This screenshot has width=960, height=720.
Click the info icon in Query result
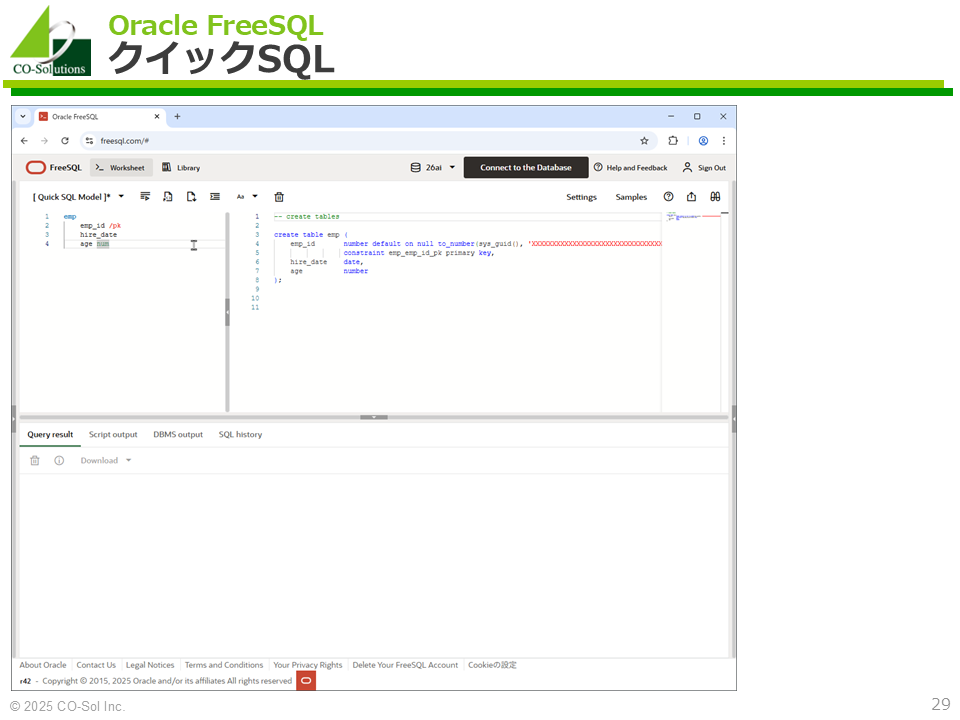coord(59,461)
